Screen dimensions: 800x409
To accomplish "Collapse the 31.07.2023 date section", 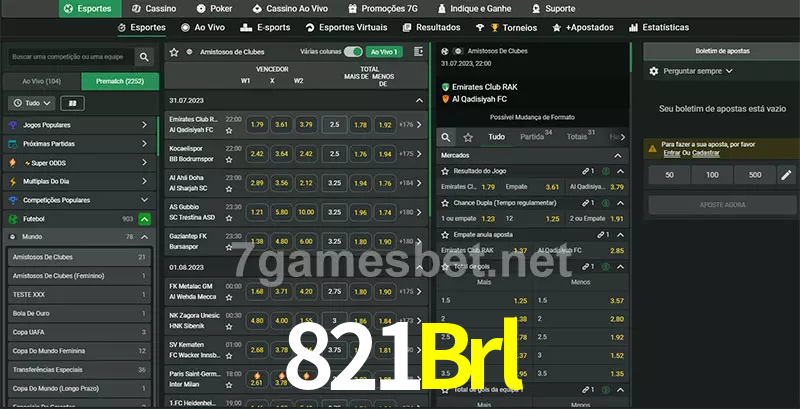I will (419, 100).
